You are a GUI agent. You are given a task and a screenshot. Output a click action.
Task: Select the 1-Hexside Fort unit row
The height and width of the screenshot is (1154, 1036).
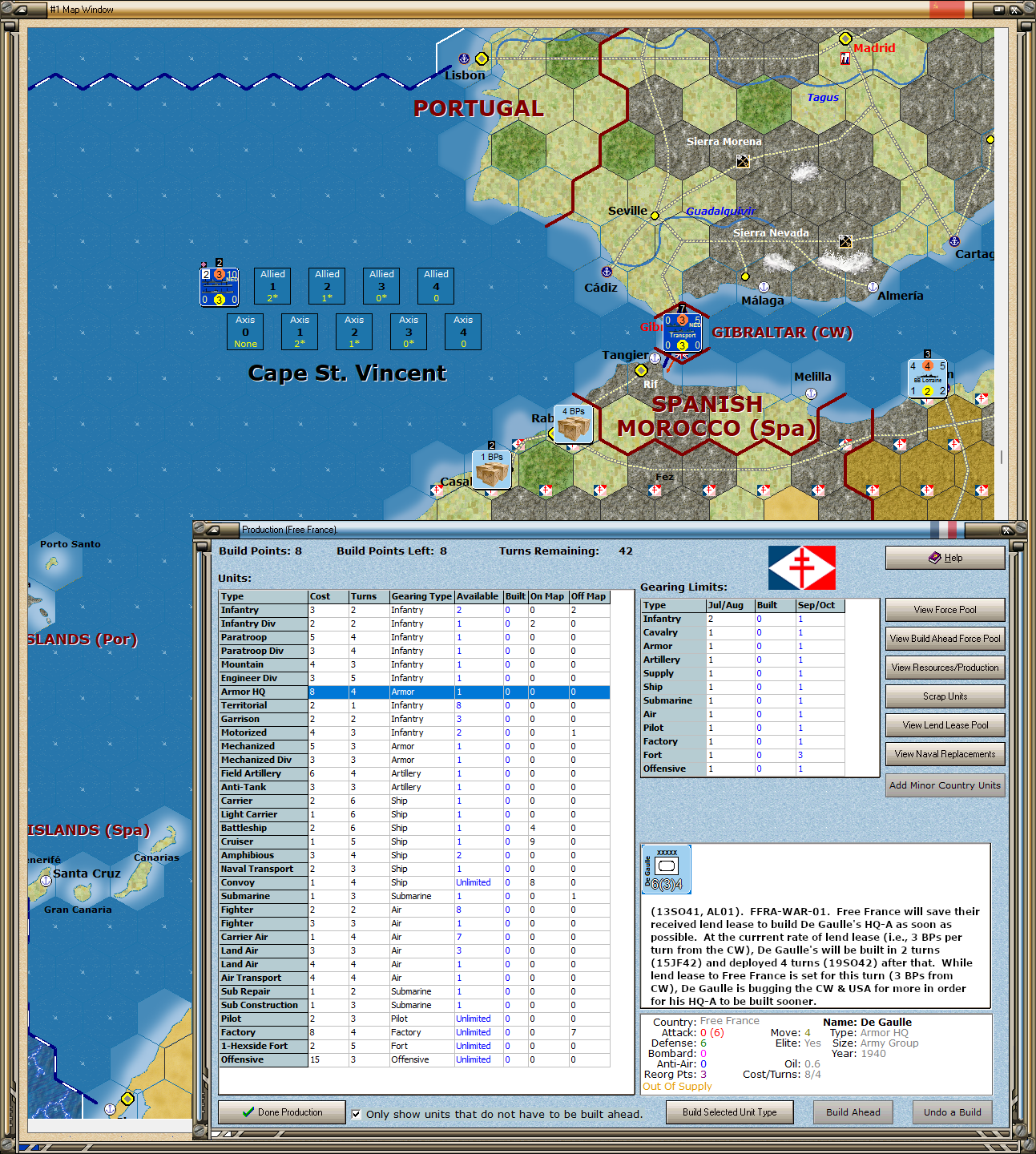(414, 1046)
